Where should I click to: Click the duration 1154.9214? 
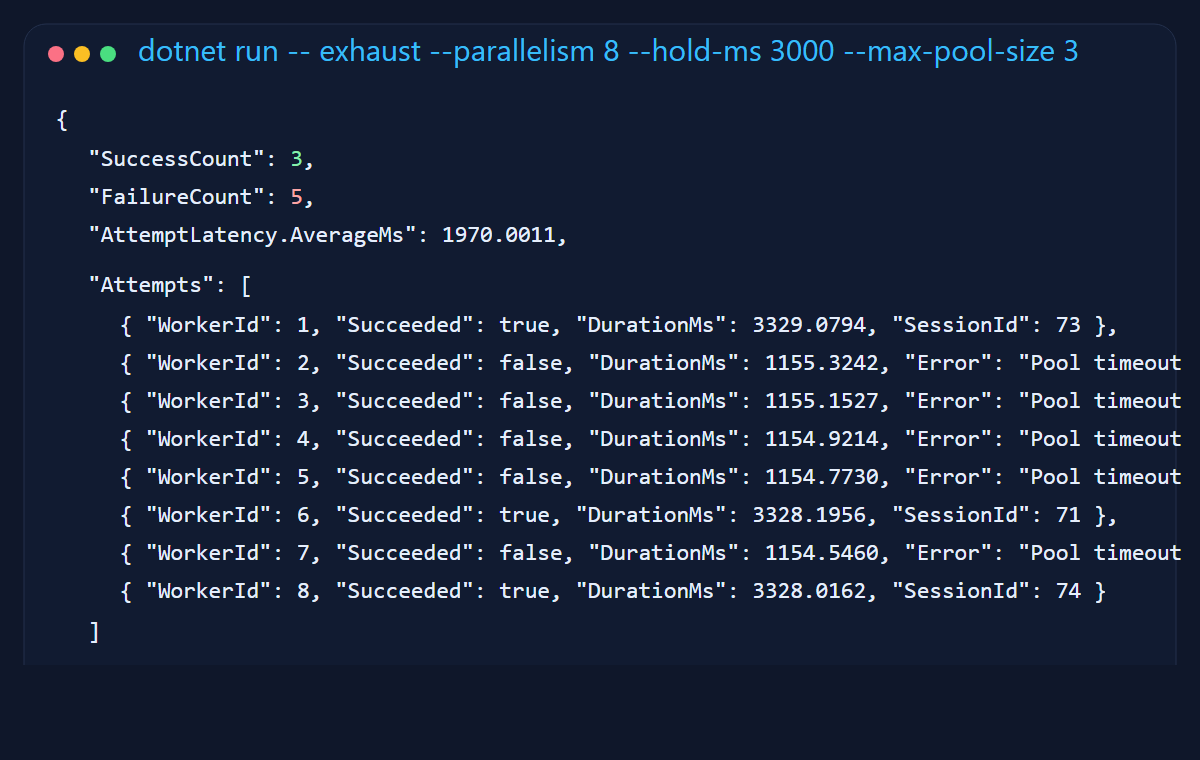[823, 439]
